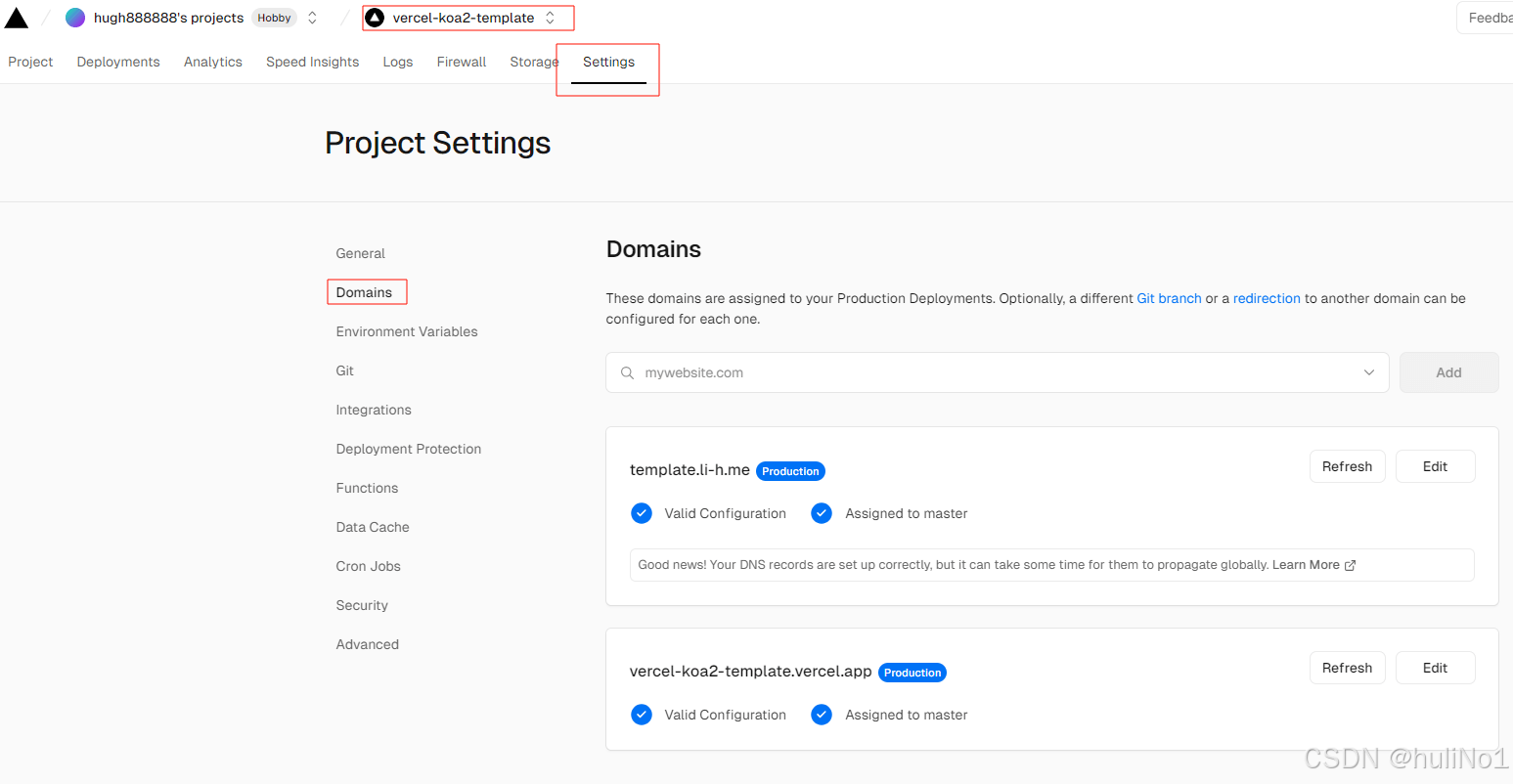Go to the Speed Insights tab
1513x784 pixels.
(312, 62)
